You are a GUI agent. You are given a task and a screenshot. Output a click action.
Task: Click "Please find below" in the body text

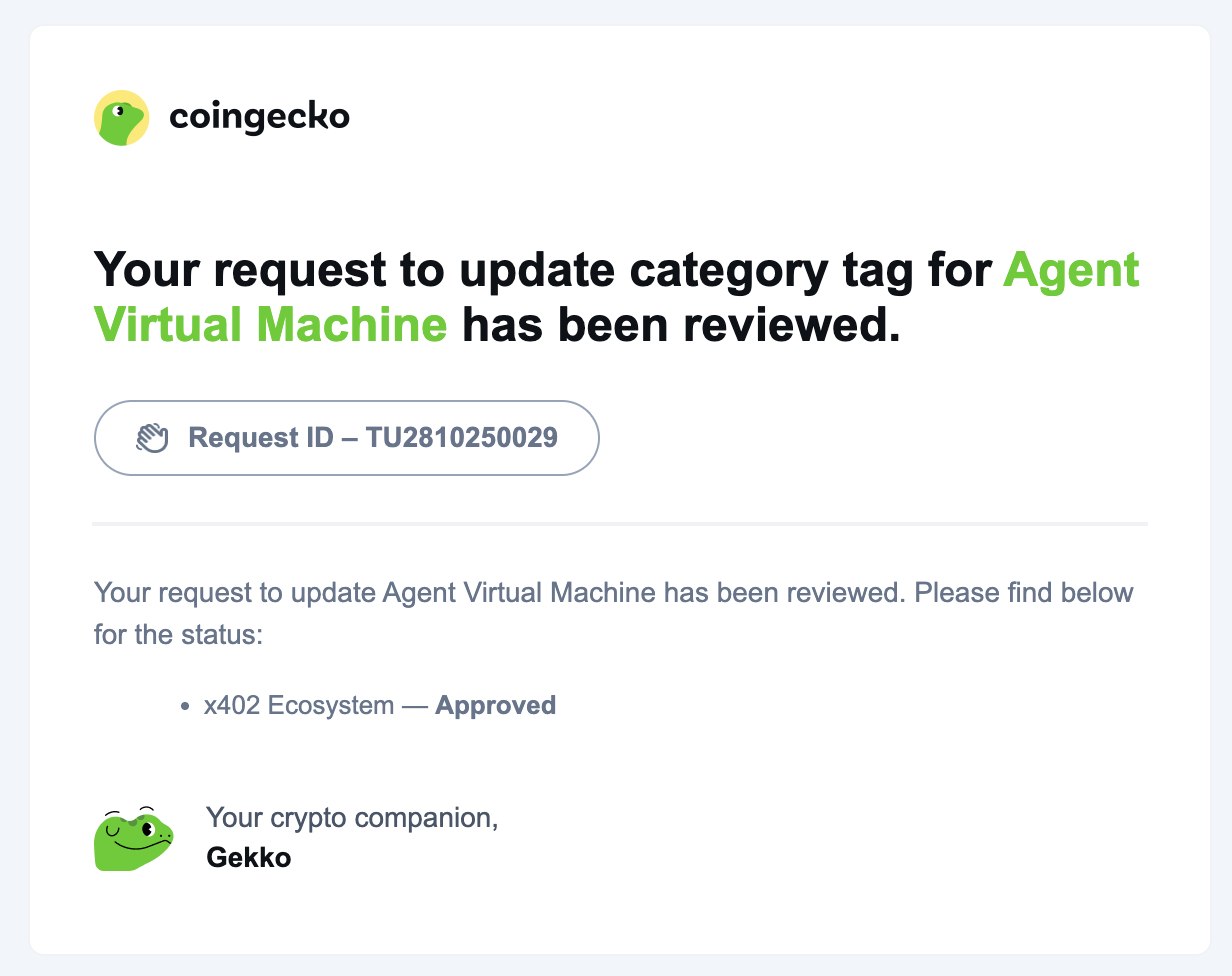click(1024, 592)
